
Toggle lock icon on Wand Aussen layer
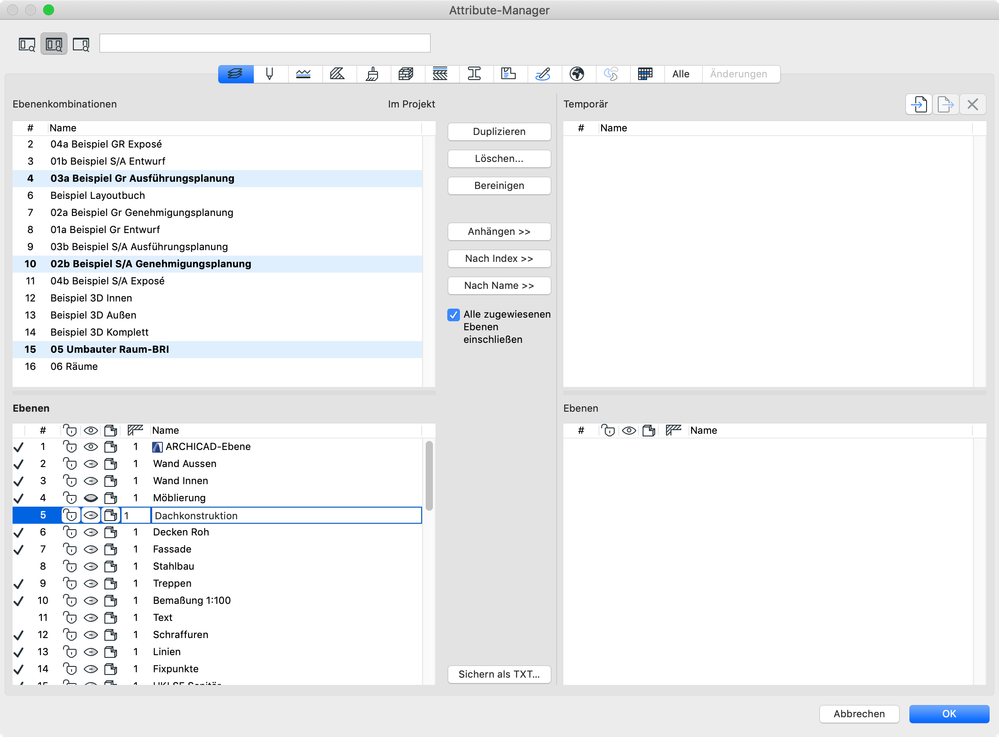70,464
